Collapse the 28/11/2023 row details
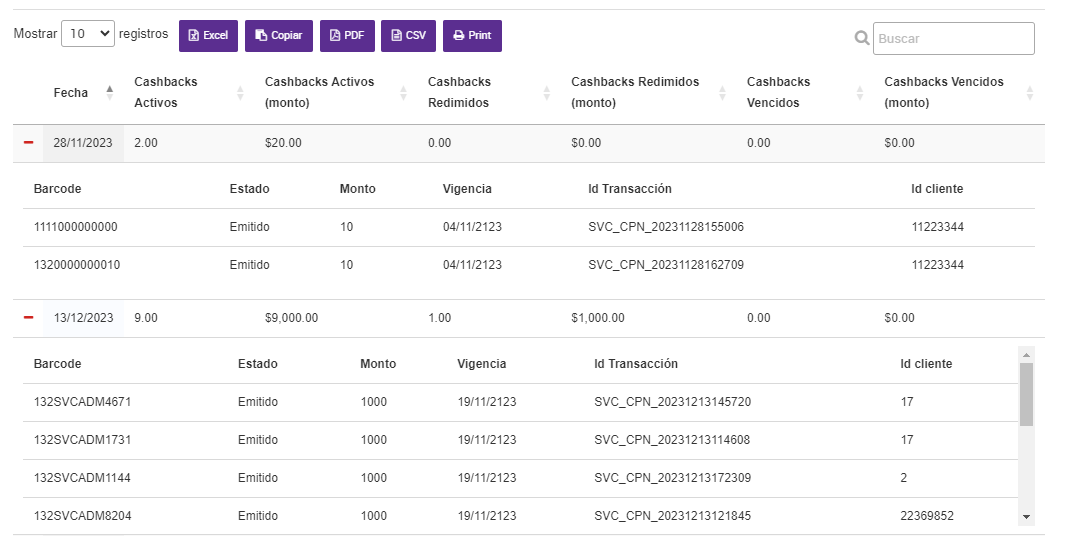The height and width of the screenshot is (536, 1072). tap(28, 143)
